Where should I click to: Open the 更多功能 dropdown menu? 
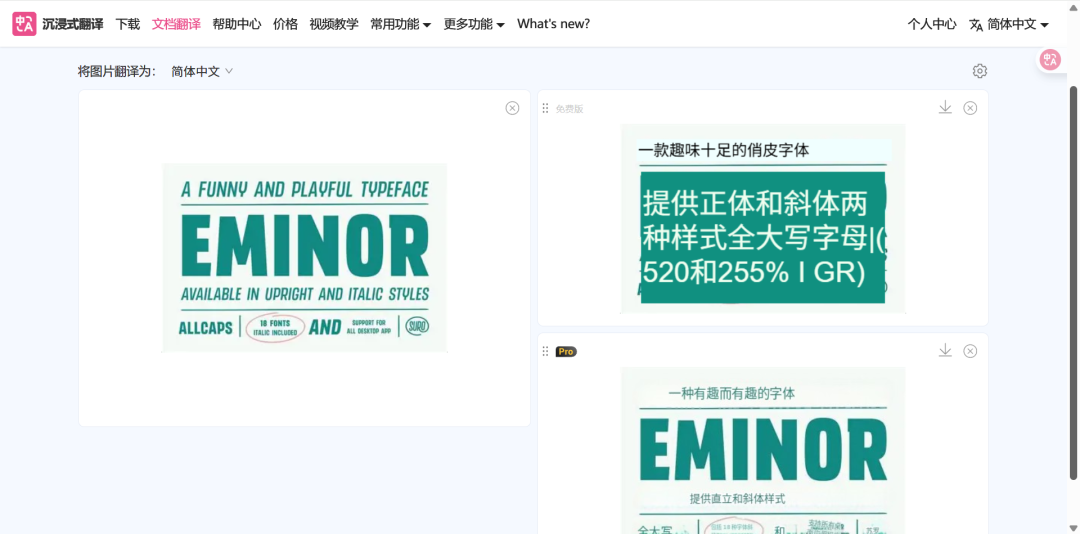click(x=474, y=24)
